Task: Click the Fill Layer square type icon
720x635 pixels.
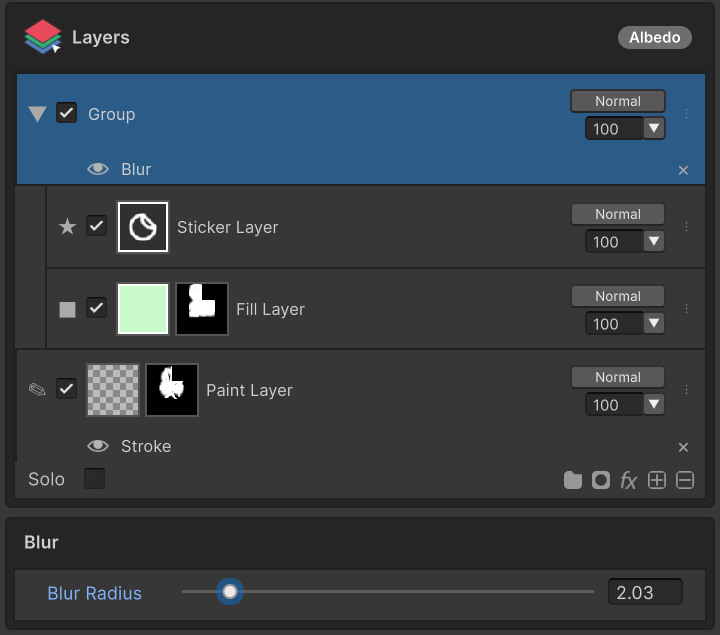Action: point(68,309)
